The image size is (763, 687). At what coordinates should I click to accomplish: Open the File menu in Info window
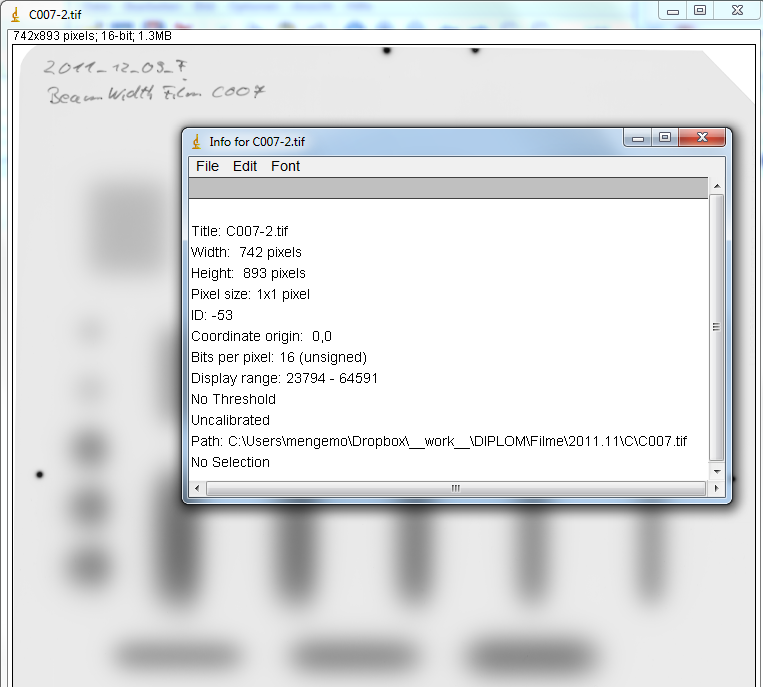click(x=207, y=166)
